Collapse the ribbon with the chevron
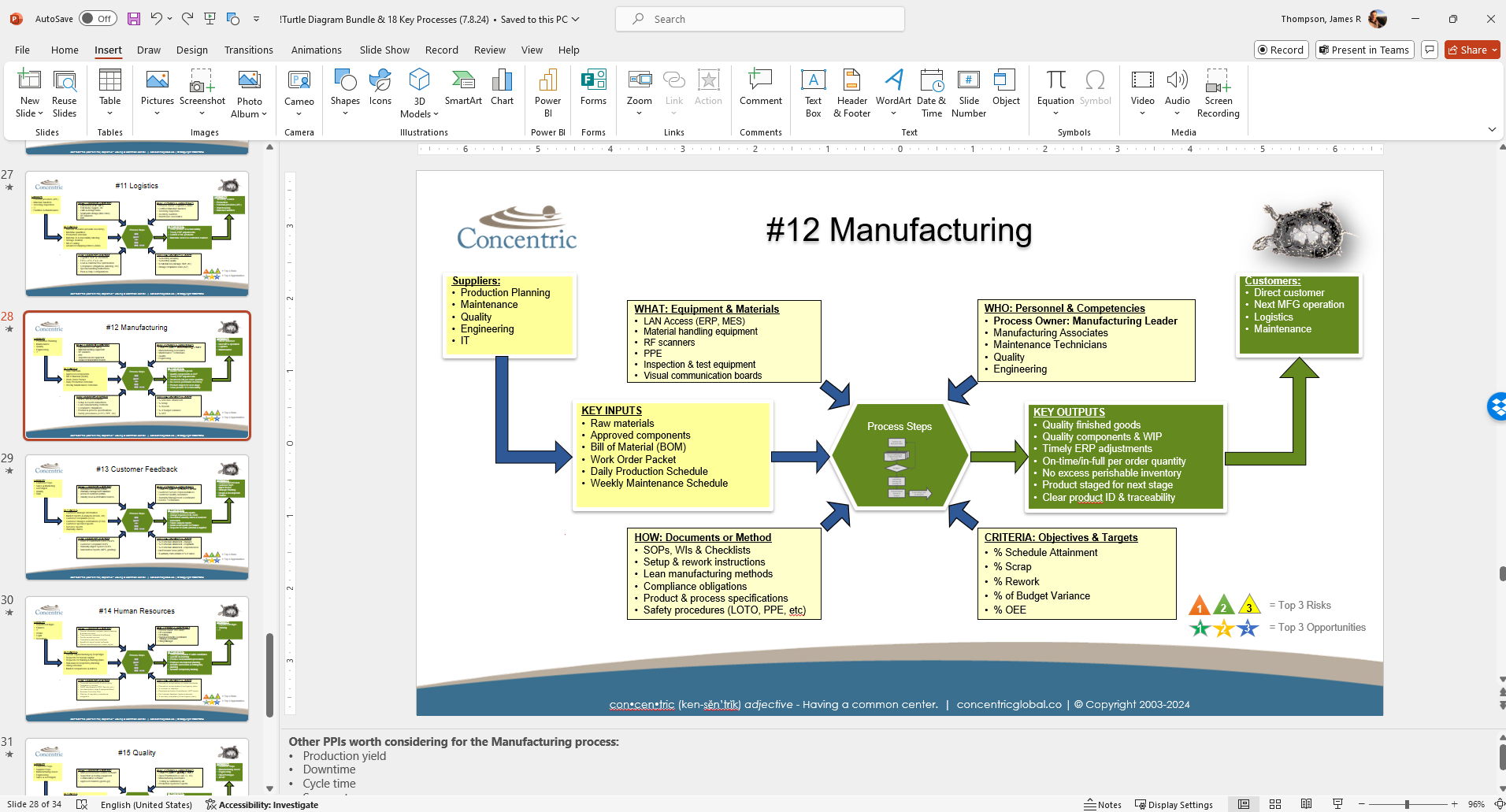Screen dimensions: 1506x812 point(1492,129)
